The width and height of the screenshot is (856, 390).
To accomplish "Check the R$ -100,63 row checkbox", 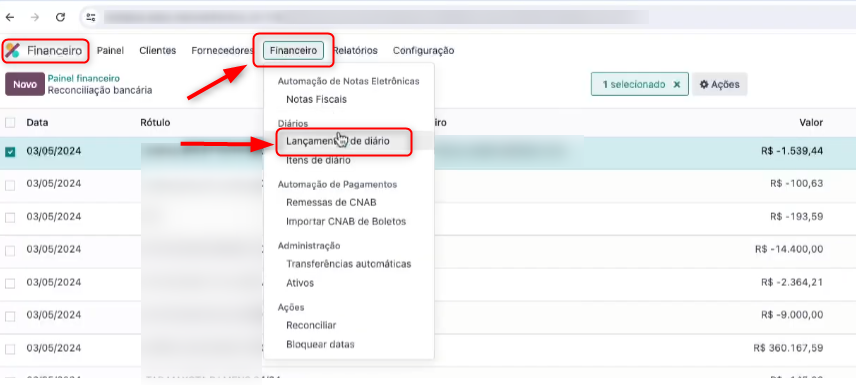I will 10,185.
